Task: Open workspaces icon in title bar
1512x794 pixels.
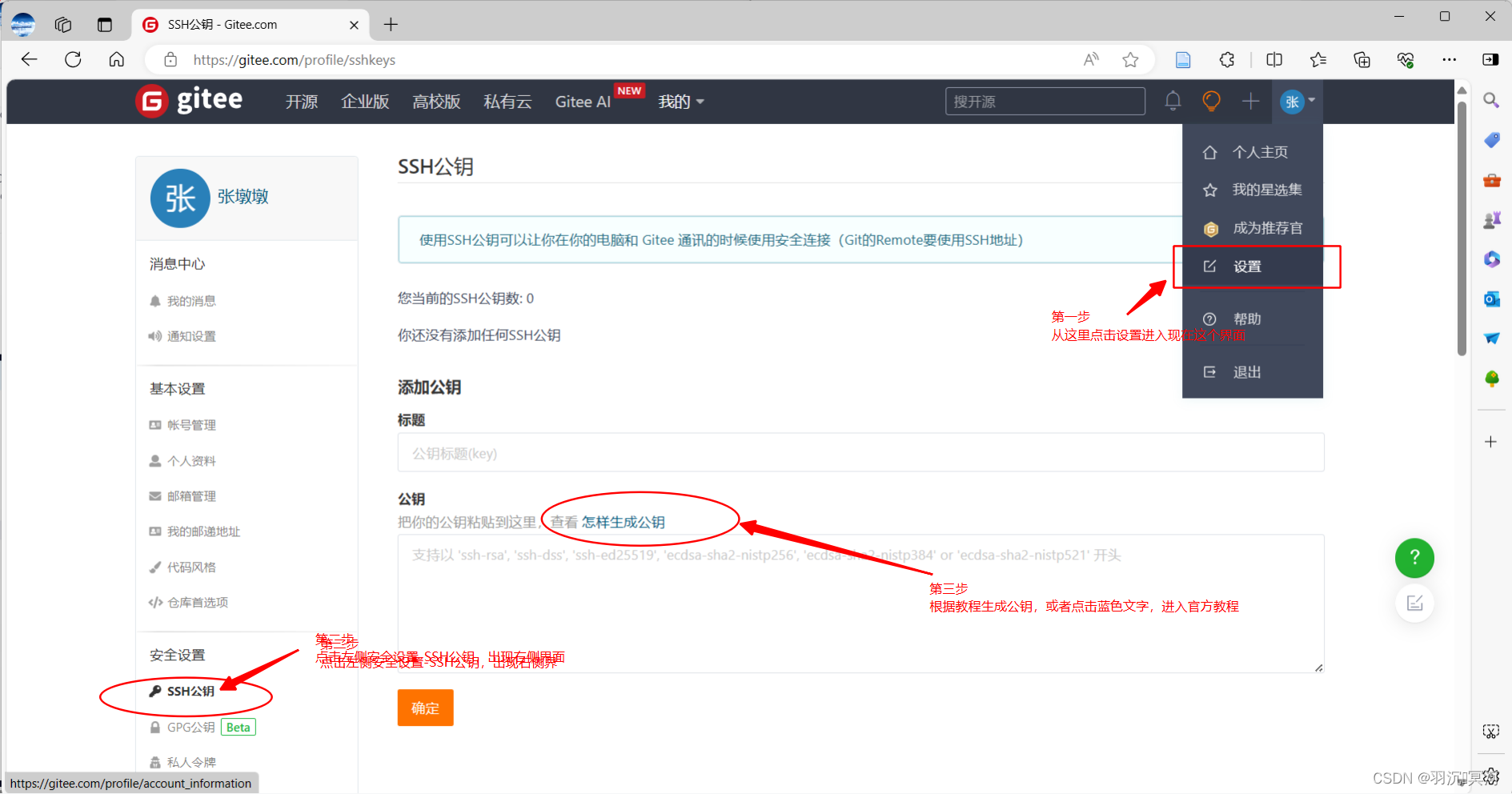Action: pos(63,25)
